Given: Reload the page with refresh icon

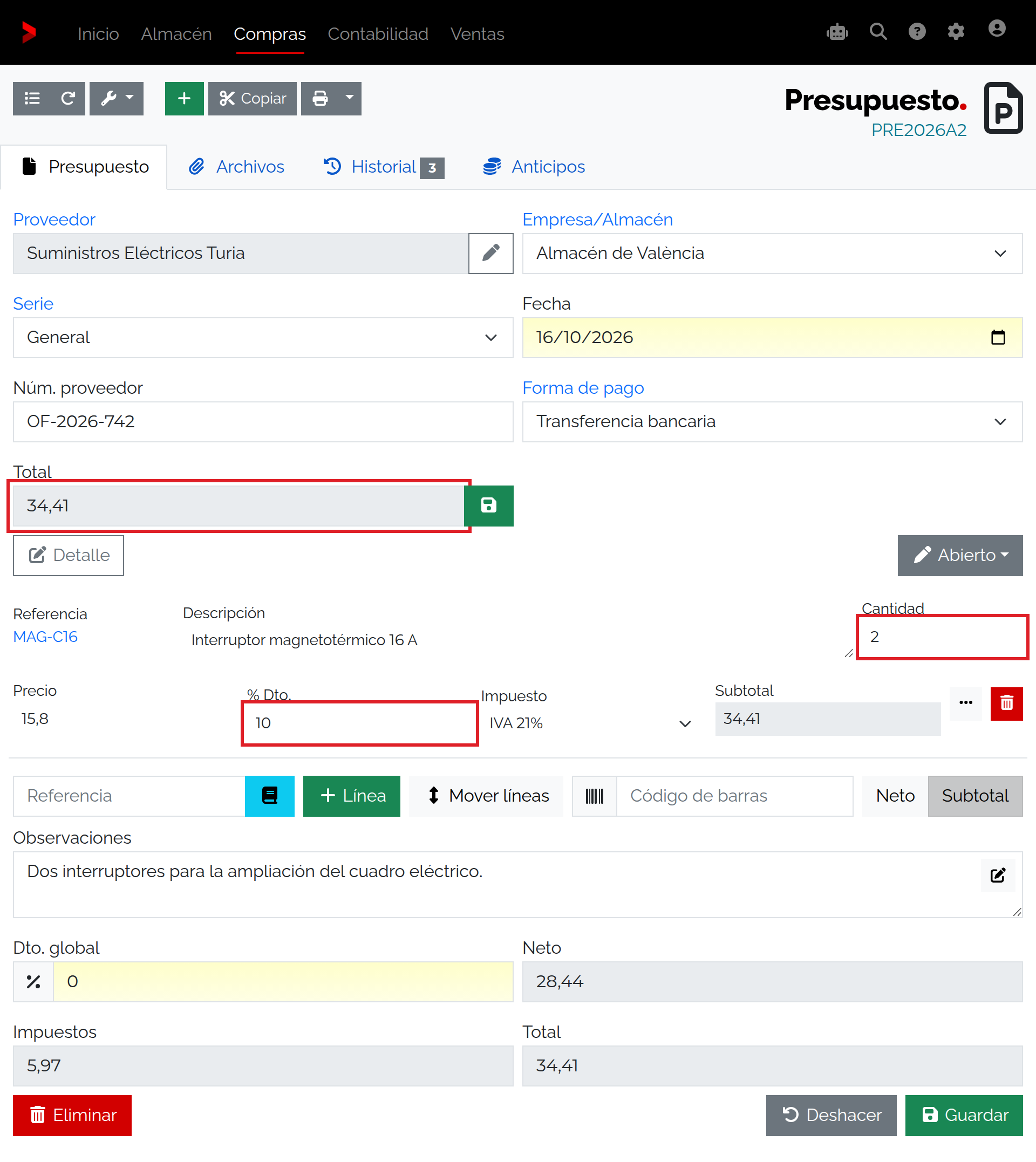Looking at the screenshot, I should tap(68, 98).
